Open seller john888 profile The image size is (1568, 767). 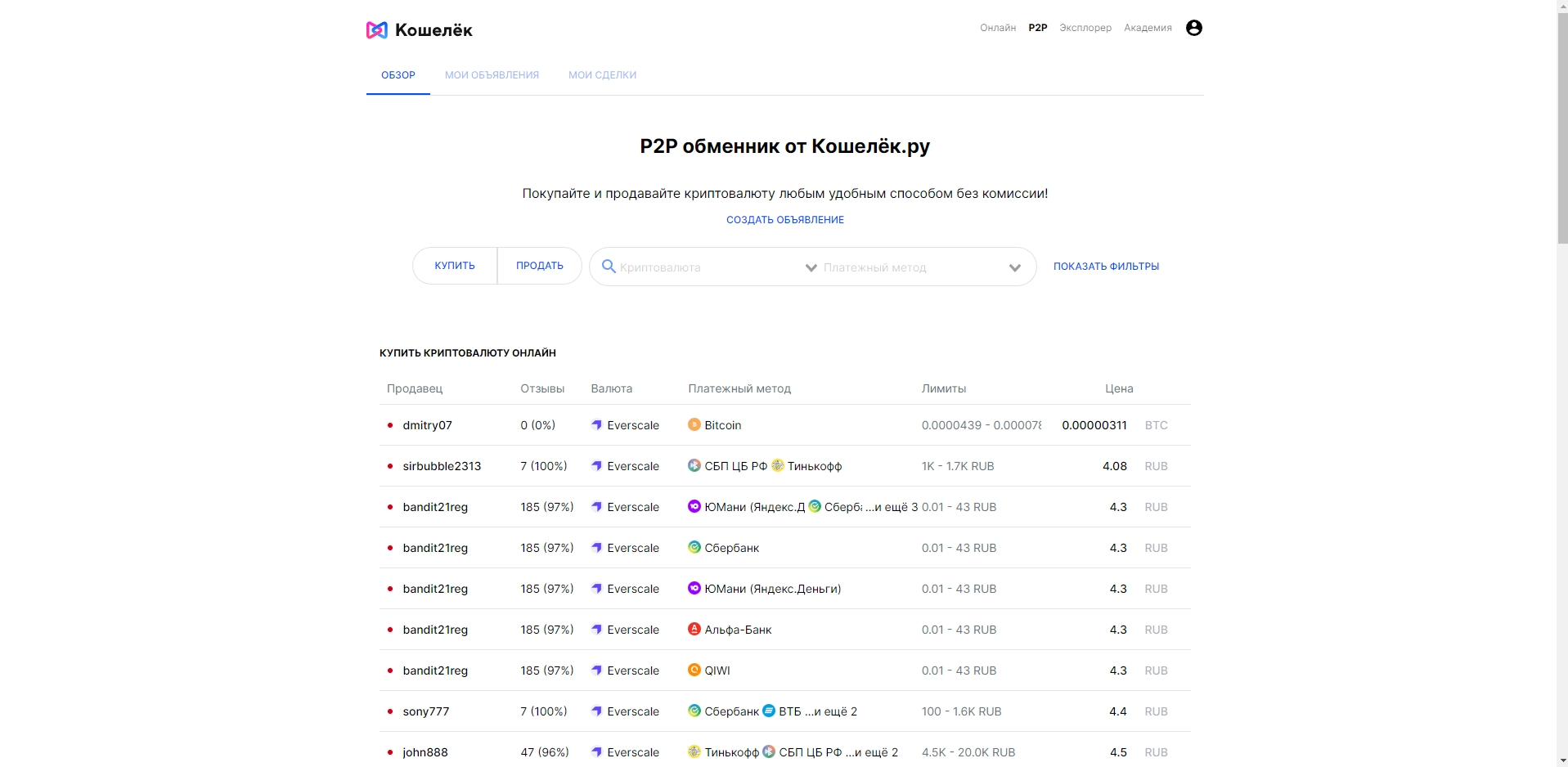425,752
